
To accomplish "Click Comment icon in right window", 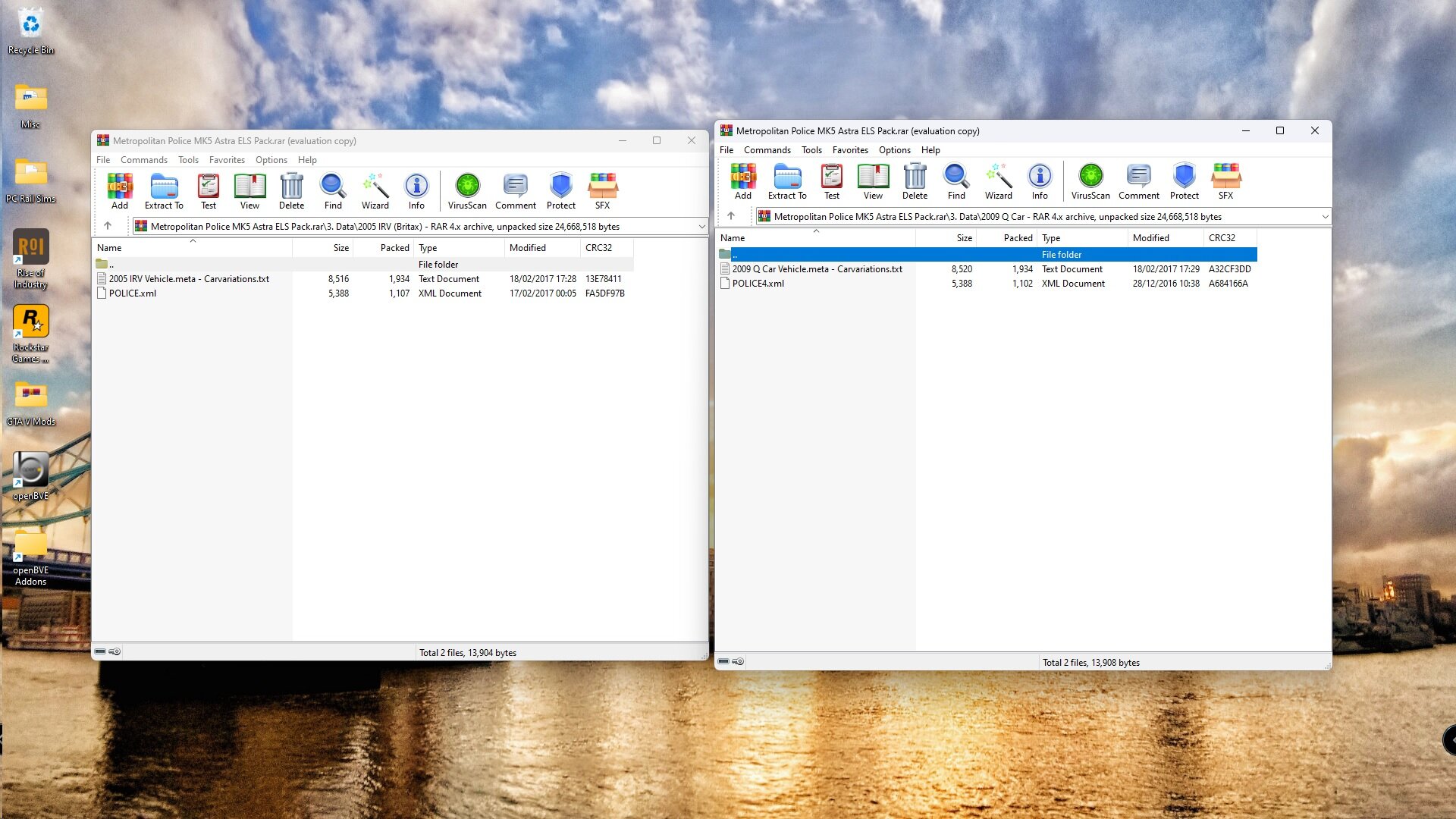I will (1138, 180).
